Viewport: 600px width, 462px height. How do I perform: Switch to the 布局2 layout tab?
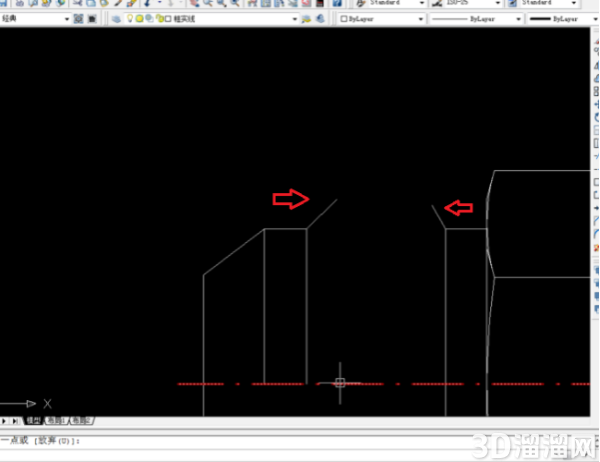click(x=82, y=421)
